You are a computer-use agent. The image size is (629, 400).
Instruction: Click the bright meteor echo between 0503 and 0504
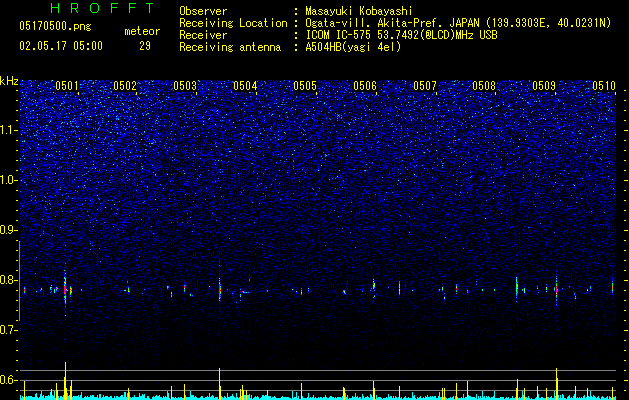pos(219,288)
